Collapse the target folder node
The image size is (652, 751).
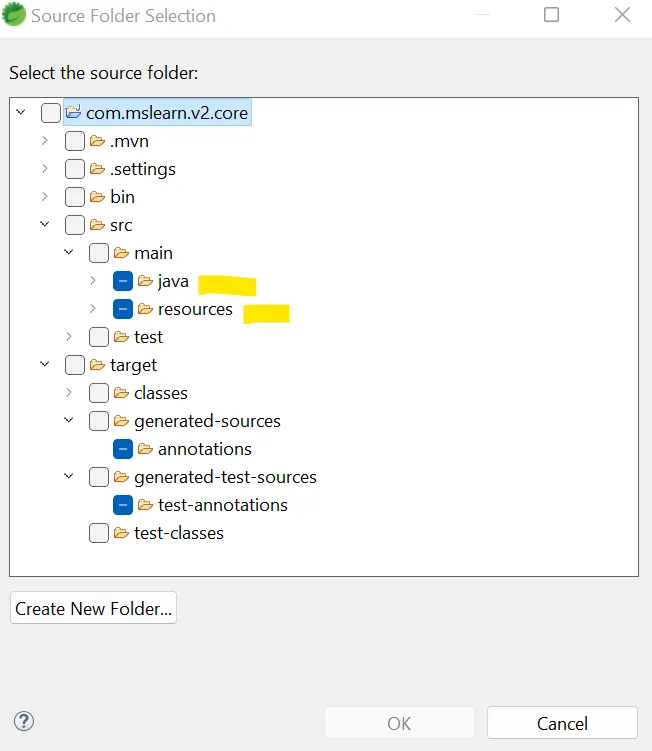[x=45, y=365]
